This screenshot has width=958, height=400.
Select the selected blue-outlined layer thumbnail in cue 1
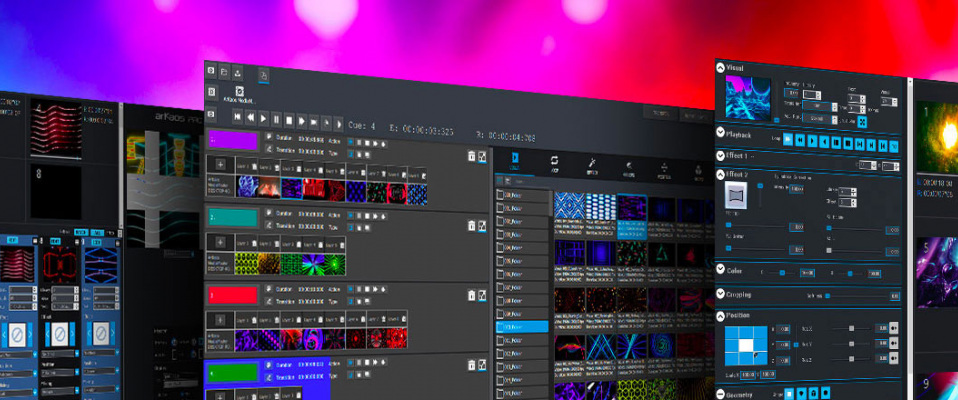[x=291, y=188]
